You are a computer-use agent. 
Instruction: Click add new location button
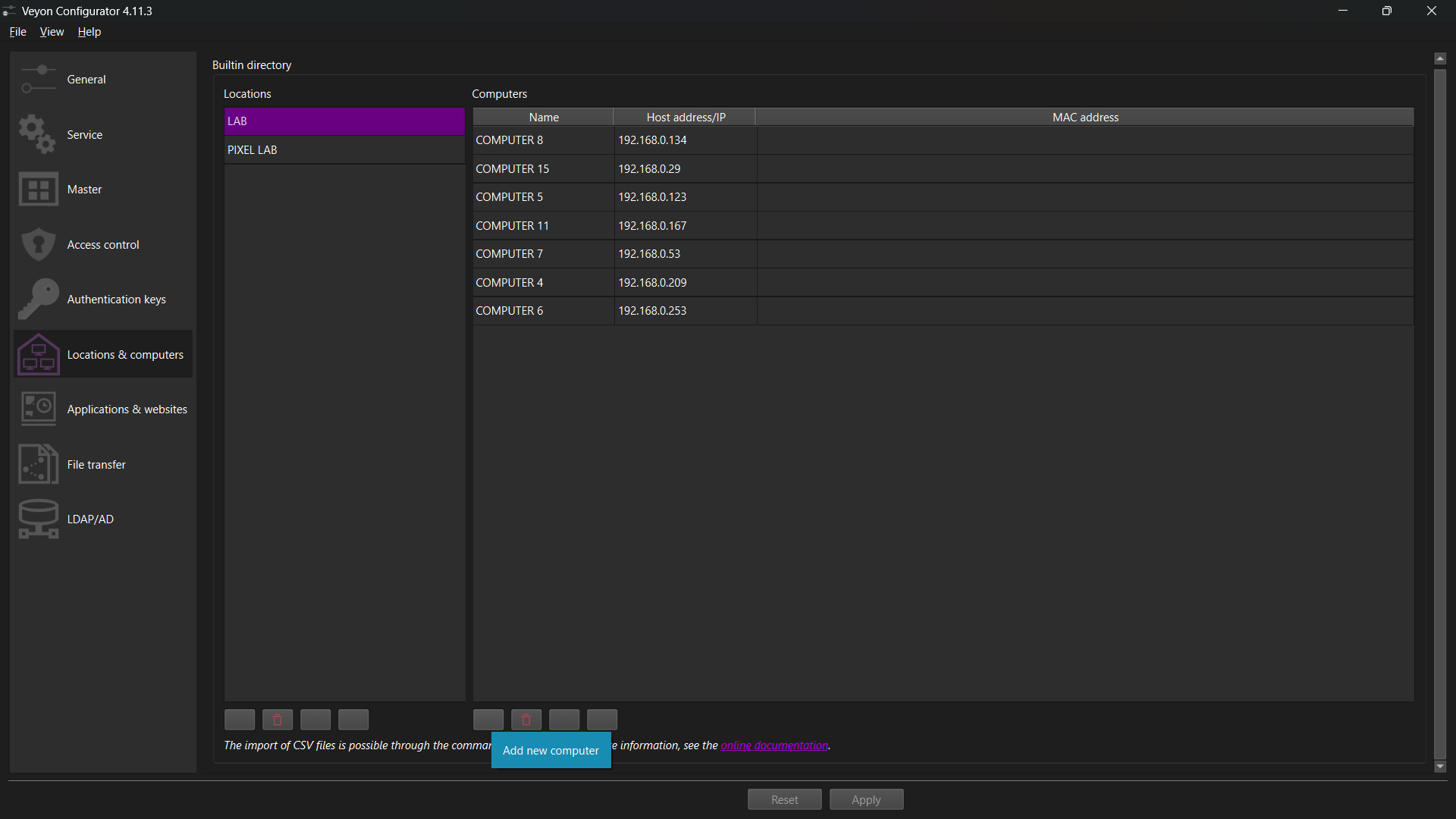[240, 720]
